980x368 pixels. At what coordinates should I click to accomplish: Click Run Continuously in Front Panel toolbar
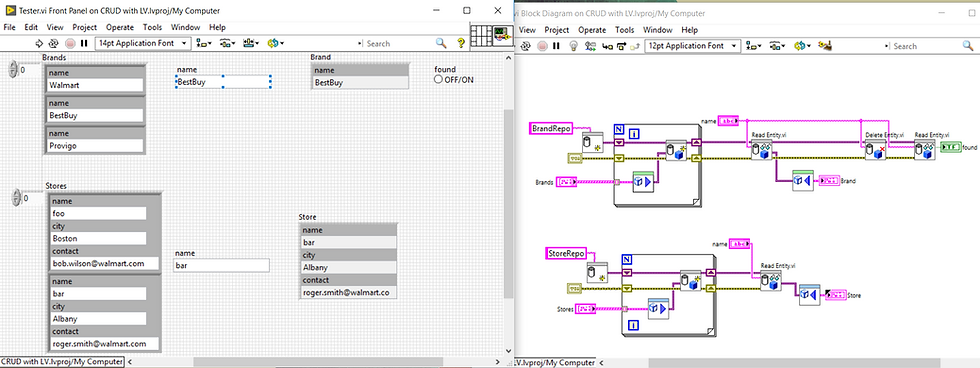point(54,43)
